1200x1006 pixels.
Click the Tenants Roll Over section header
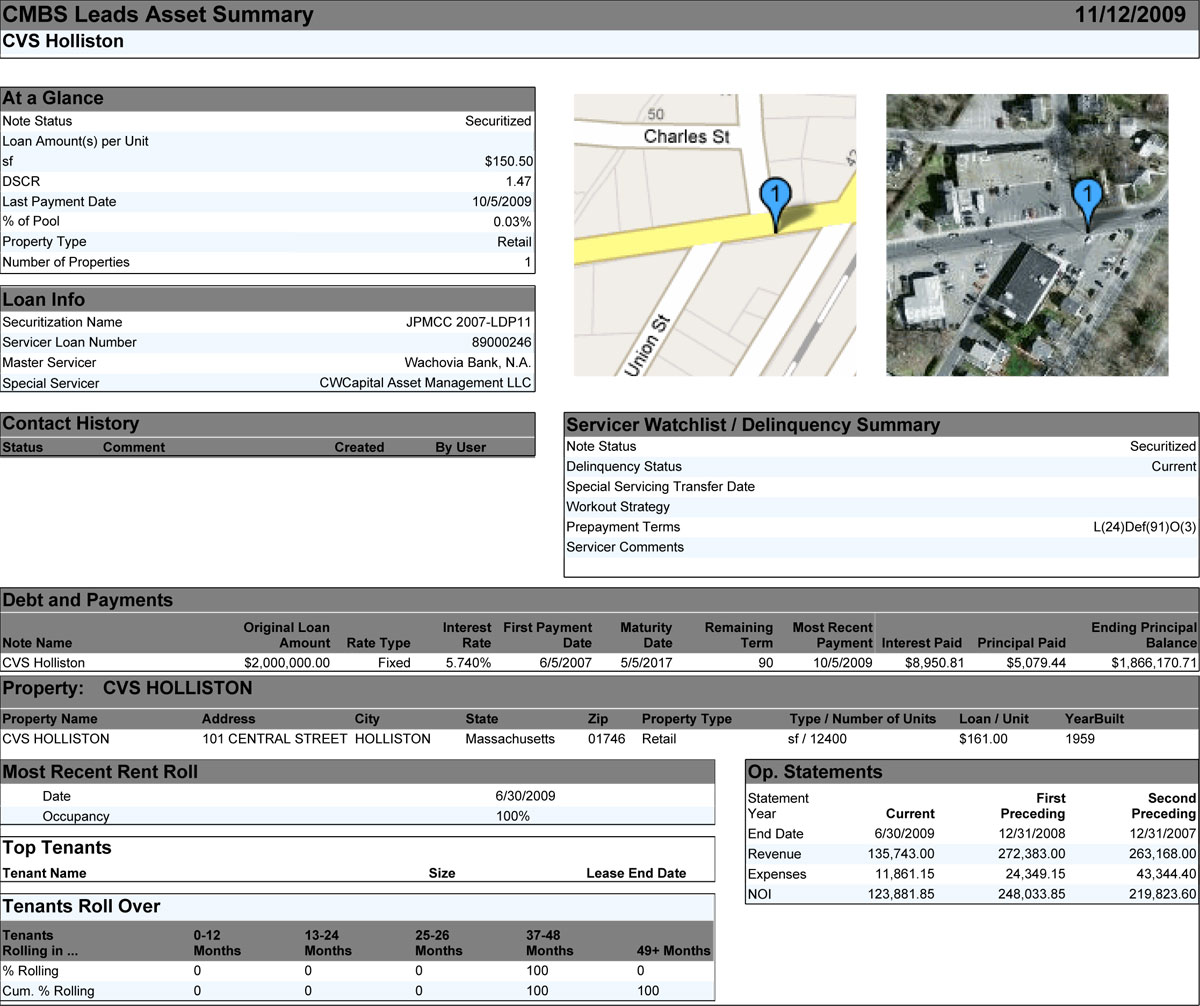pyautogui.click(x=358, y=907)
